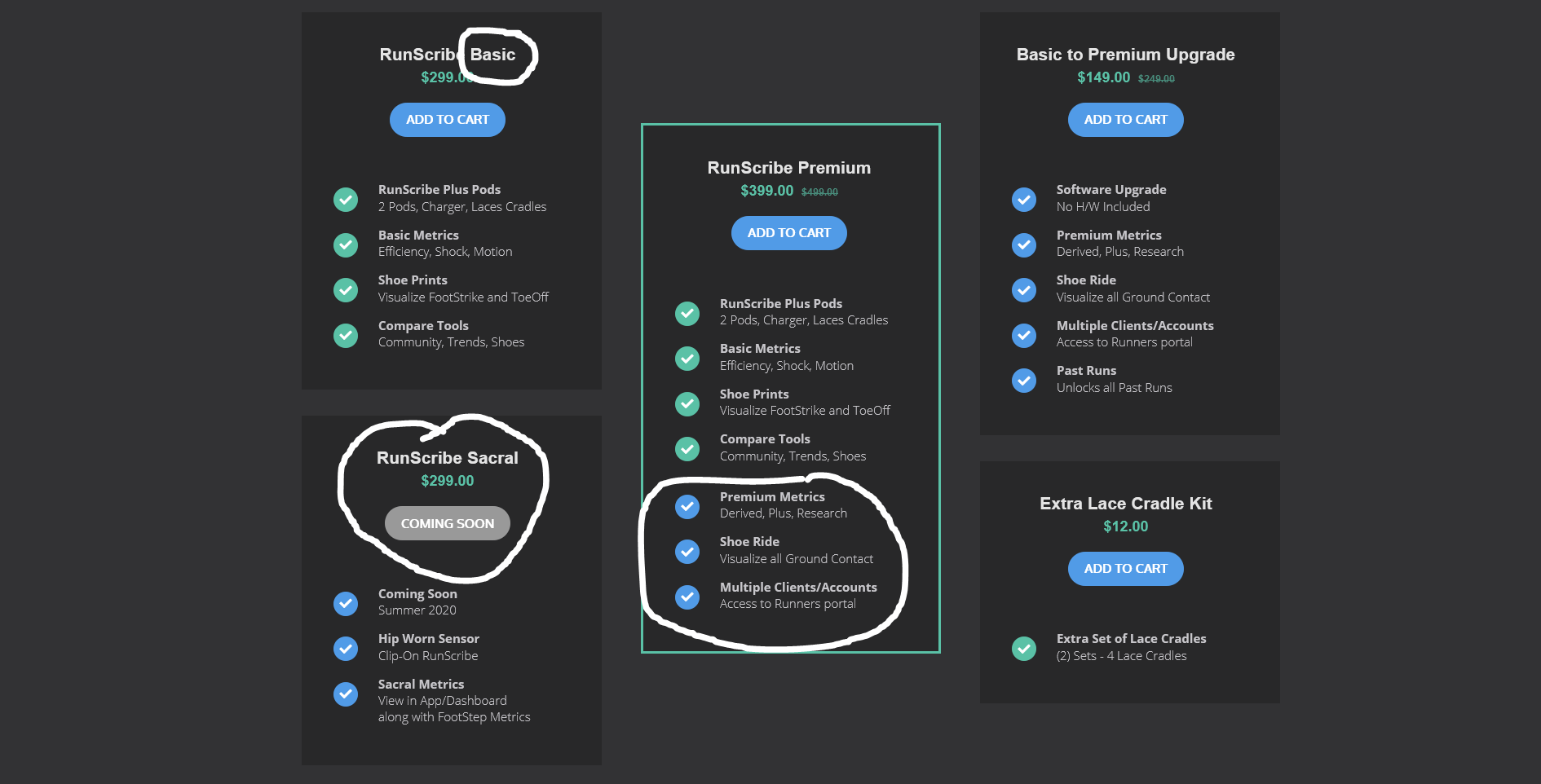Click the Sacral Metrics label
The image size is (1541, 784).
[x=422, y=685]
